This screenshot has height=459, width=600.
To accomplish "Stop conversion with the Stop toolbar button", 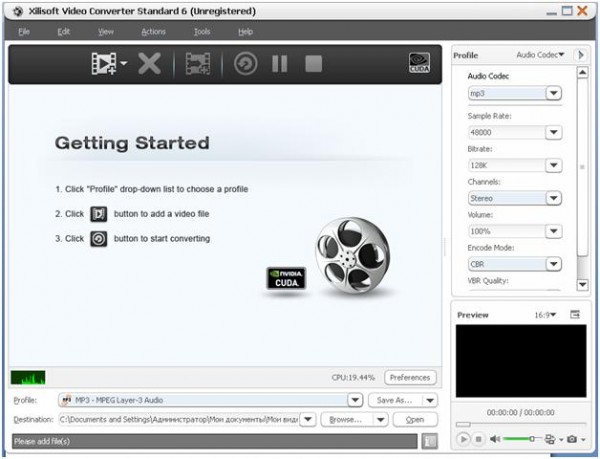I will 313,63.
